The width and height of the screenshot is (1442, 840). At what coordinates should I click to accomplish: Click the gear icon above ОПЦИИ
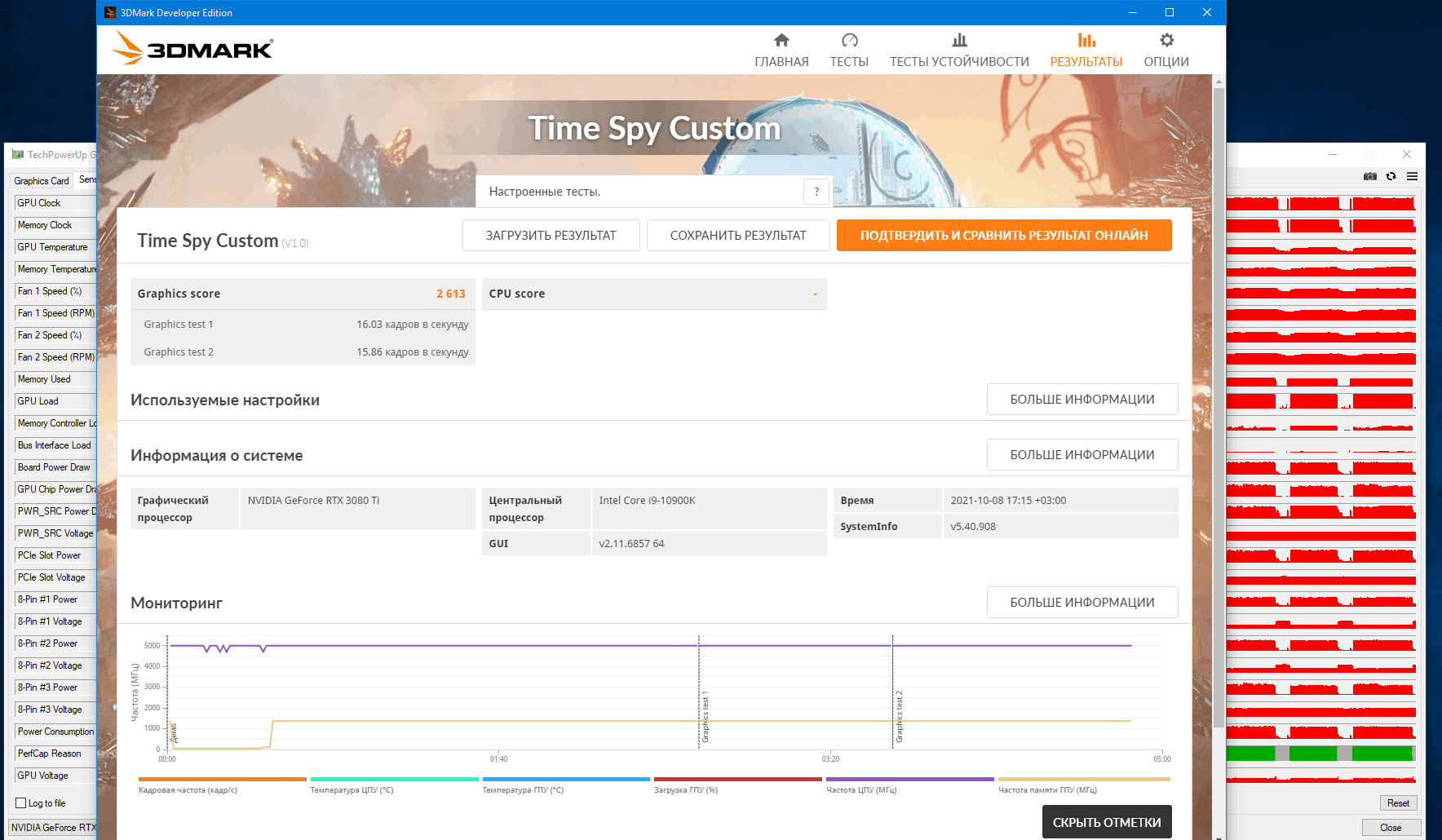click(x=1166, y=40)
